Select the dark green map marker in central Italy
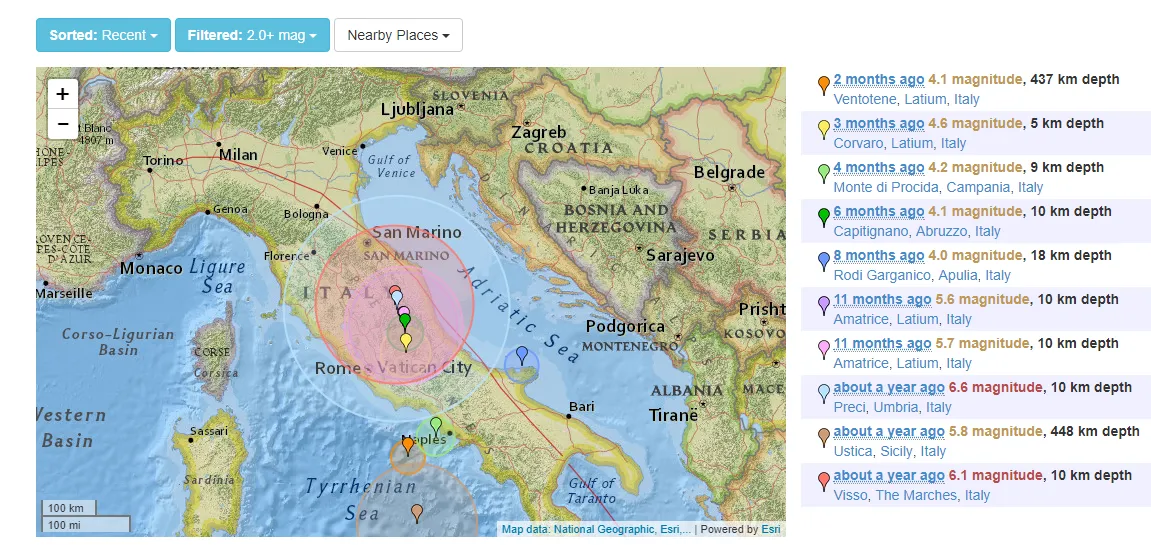Screen dimensions: 1151x545 tap(404, 322)
